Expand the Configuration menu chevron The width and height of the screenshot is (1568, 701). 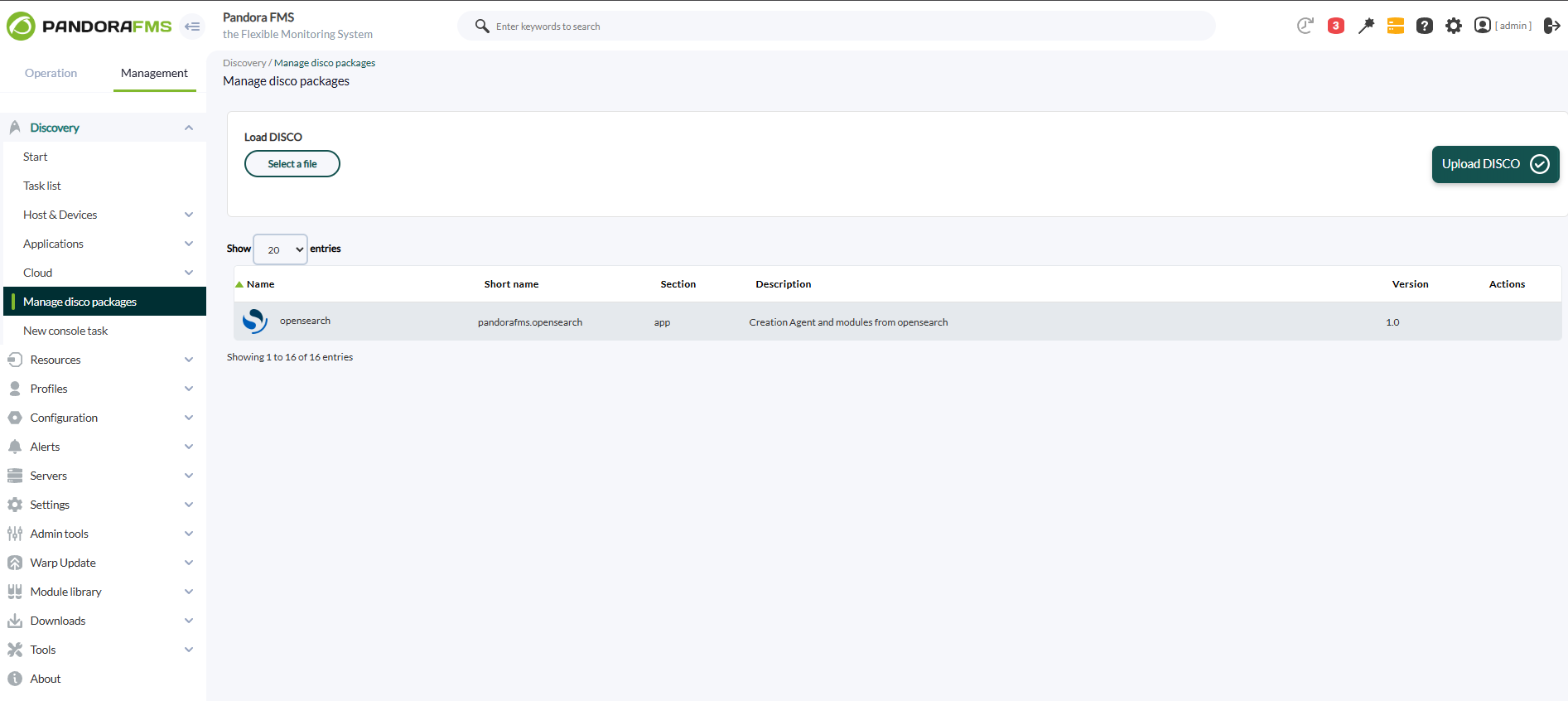[189, 418]
